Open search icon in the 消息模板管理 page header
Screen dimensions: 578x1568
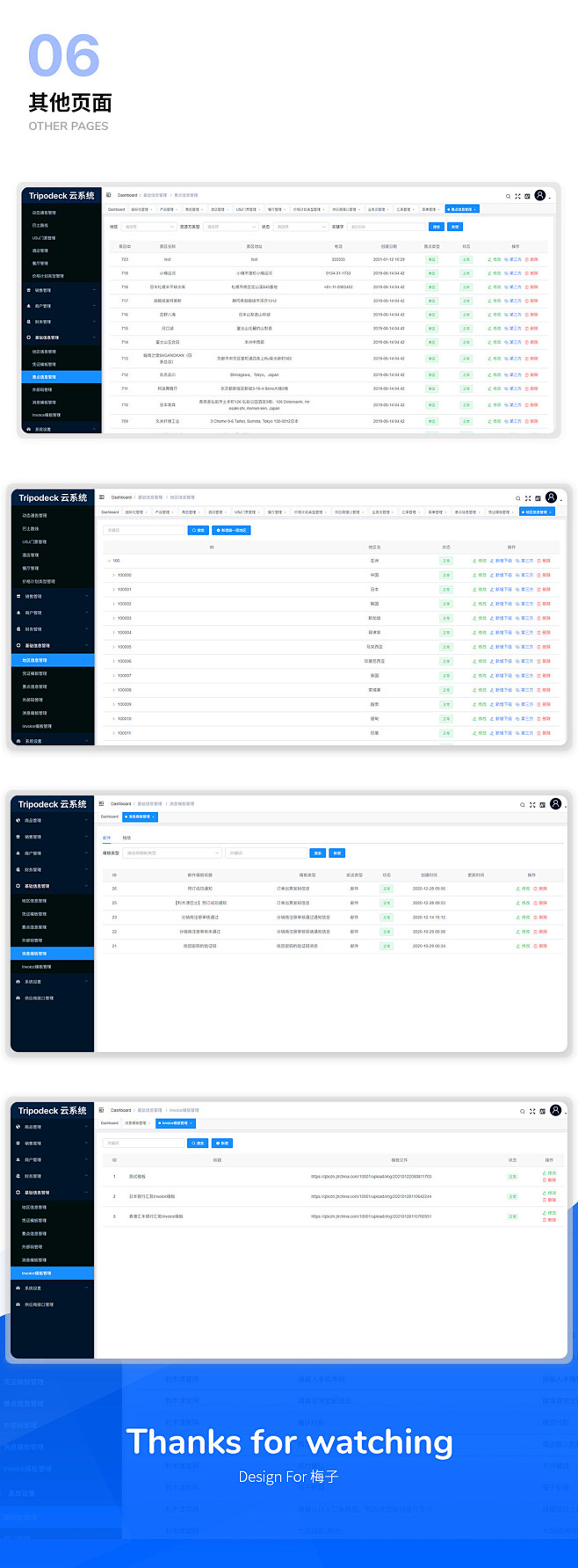[x=523, y=804]
